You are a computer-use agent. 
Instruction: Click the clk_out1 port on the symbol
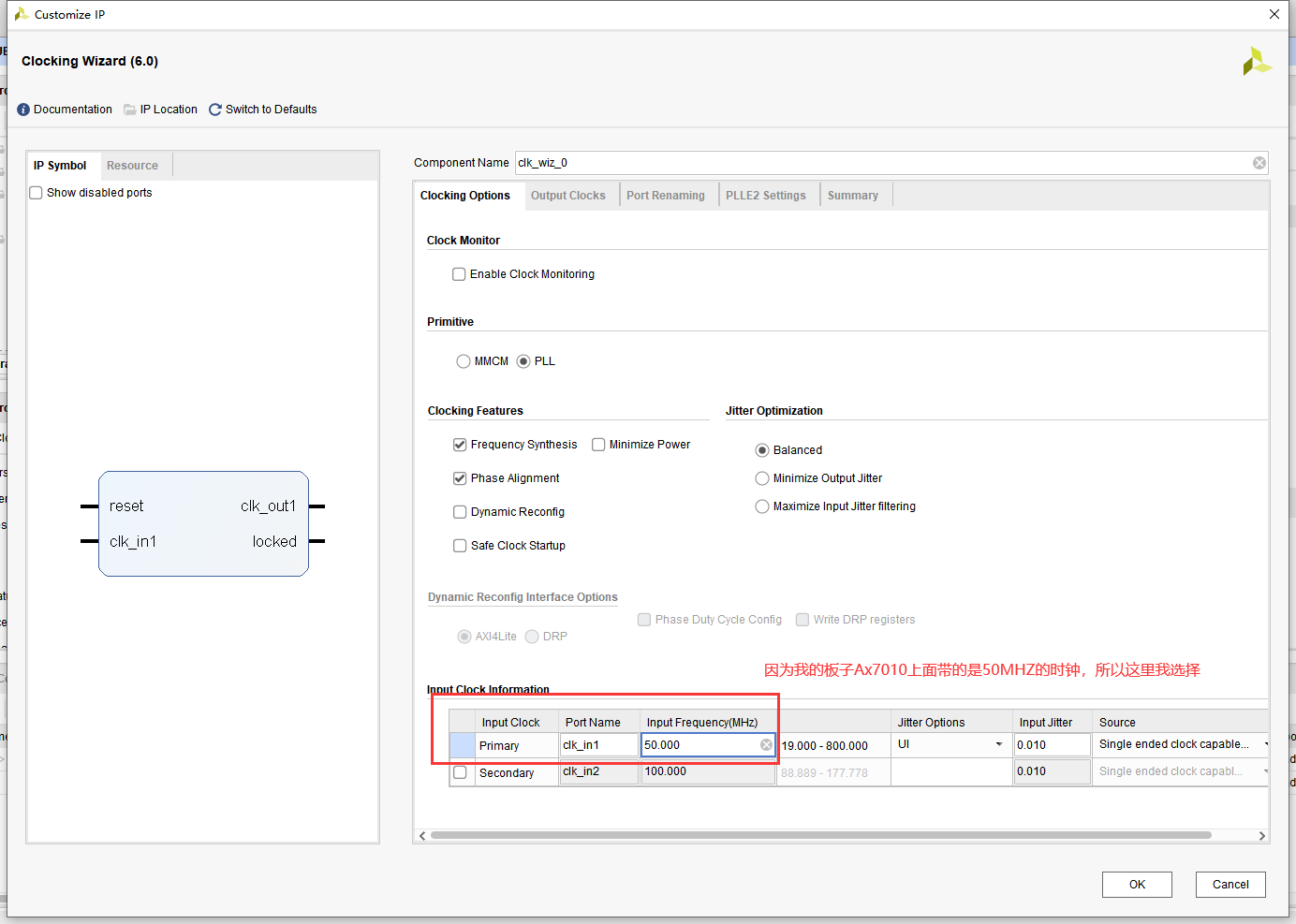pos(268,506)
